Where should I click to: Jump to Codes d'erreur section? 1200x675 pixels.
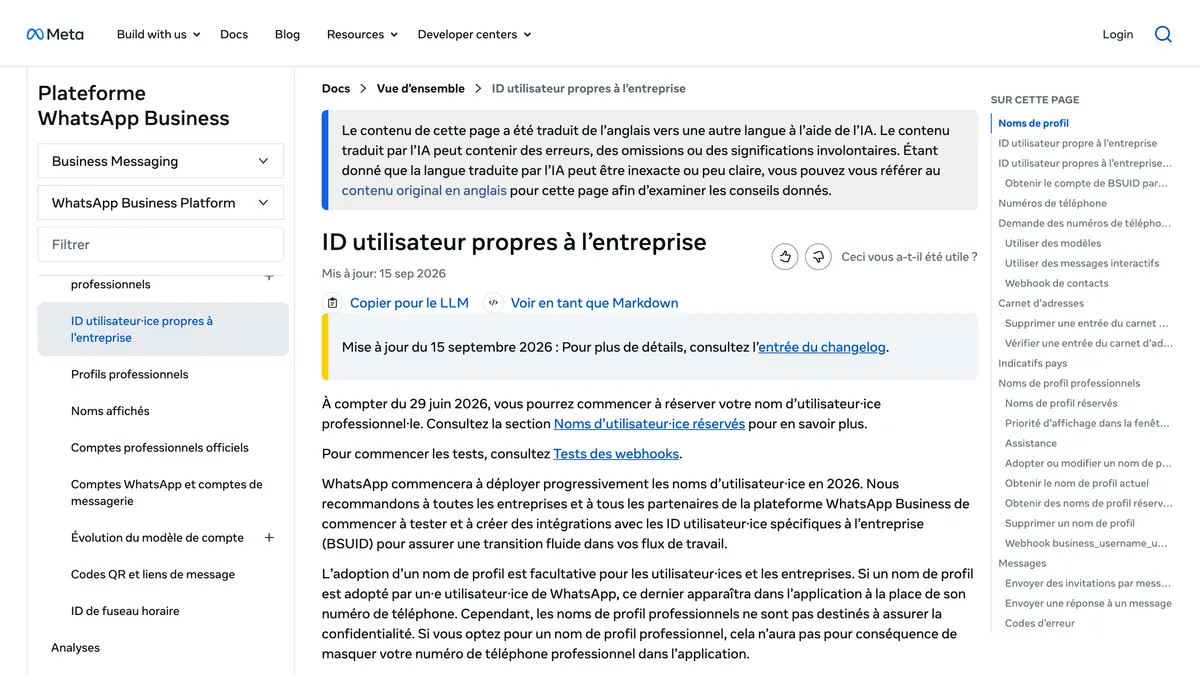tap(1040, 623)
